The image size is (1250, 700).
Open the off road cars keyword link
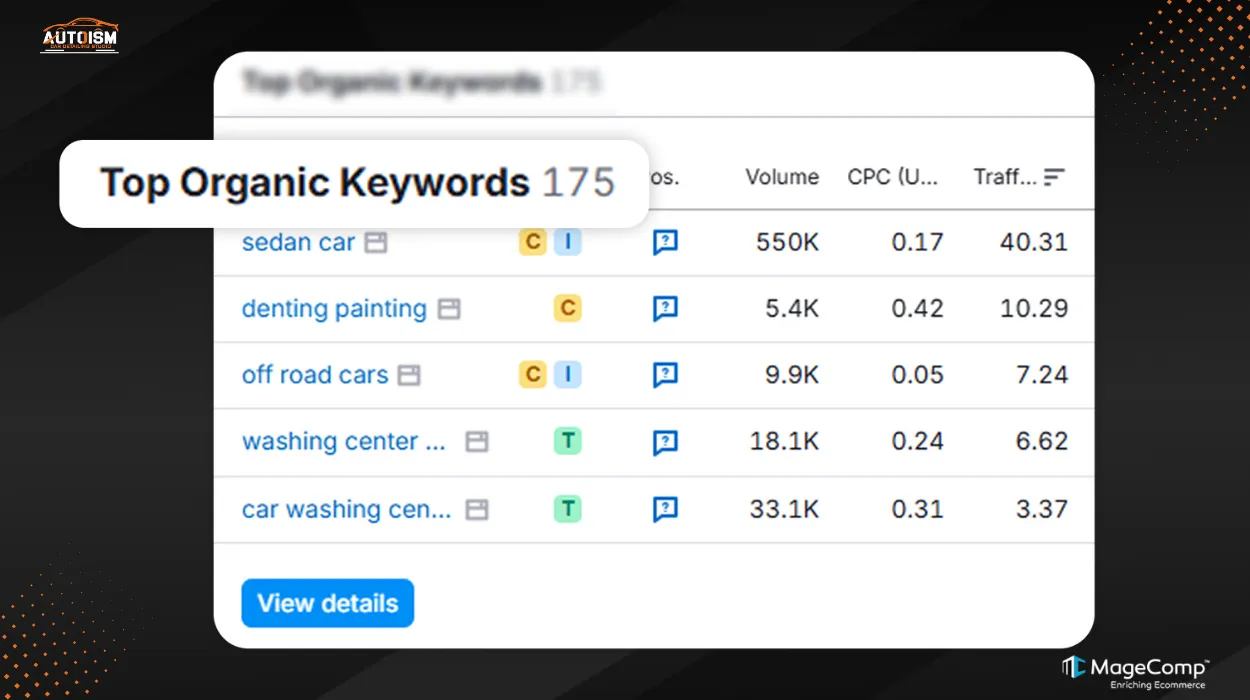(x=315, y=375)
